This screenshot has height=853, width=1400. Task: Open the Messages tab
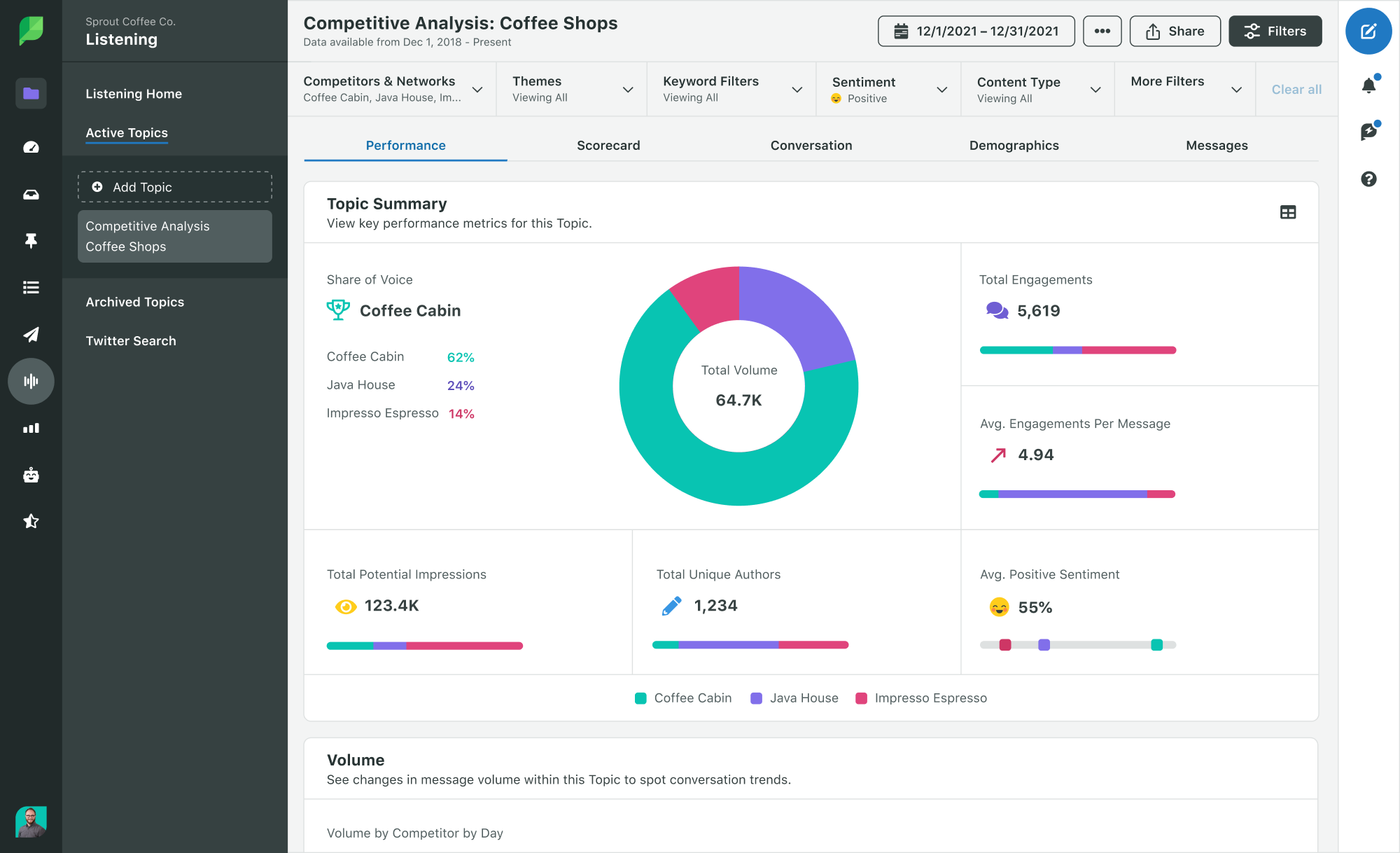[x=1217, y=146]
